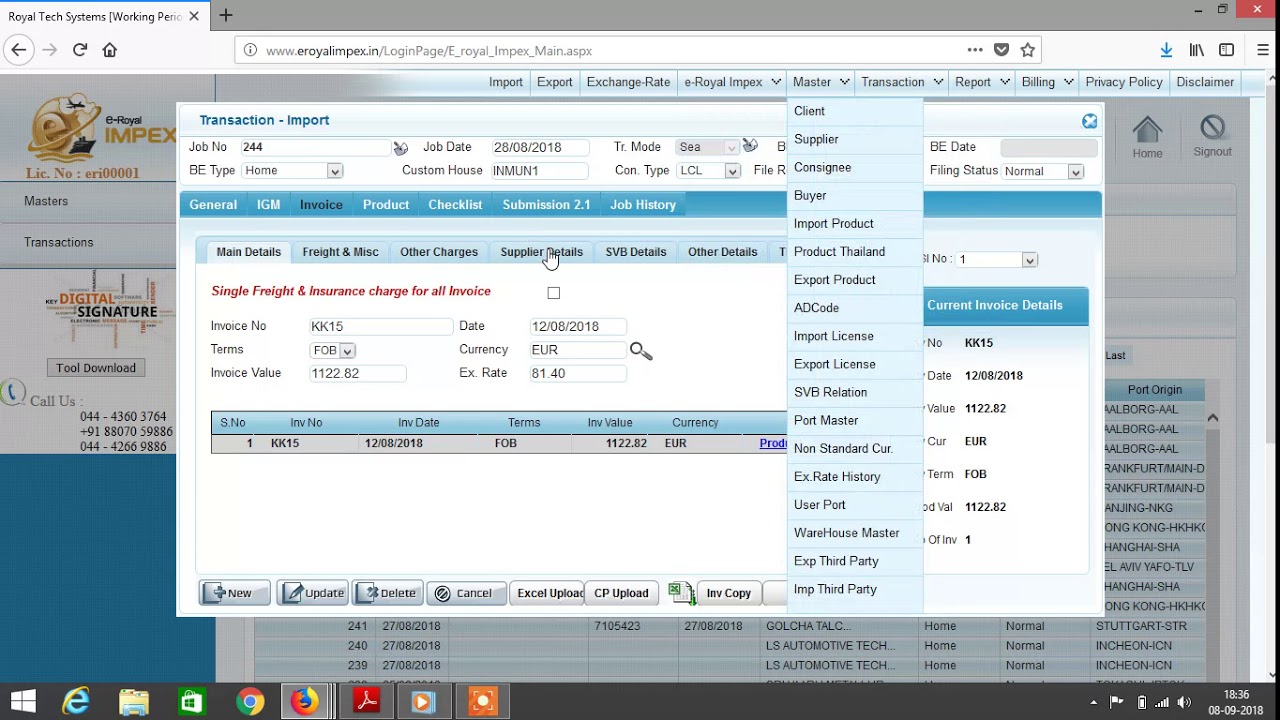This screenshot has height=720, width=1280.
Task: Click the Invoice No input field
Action: (x=381, y=326)
